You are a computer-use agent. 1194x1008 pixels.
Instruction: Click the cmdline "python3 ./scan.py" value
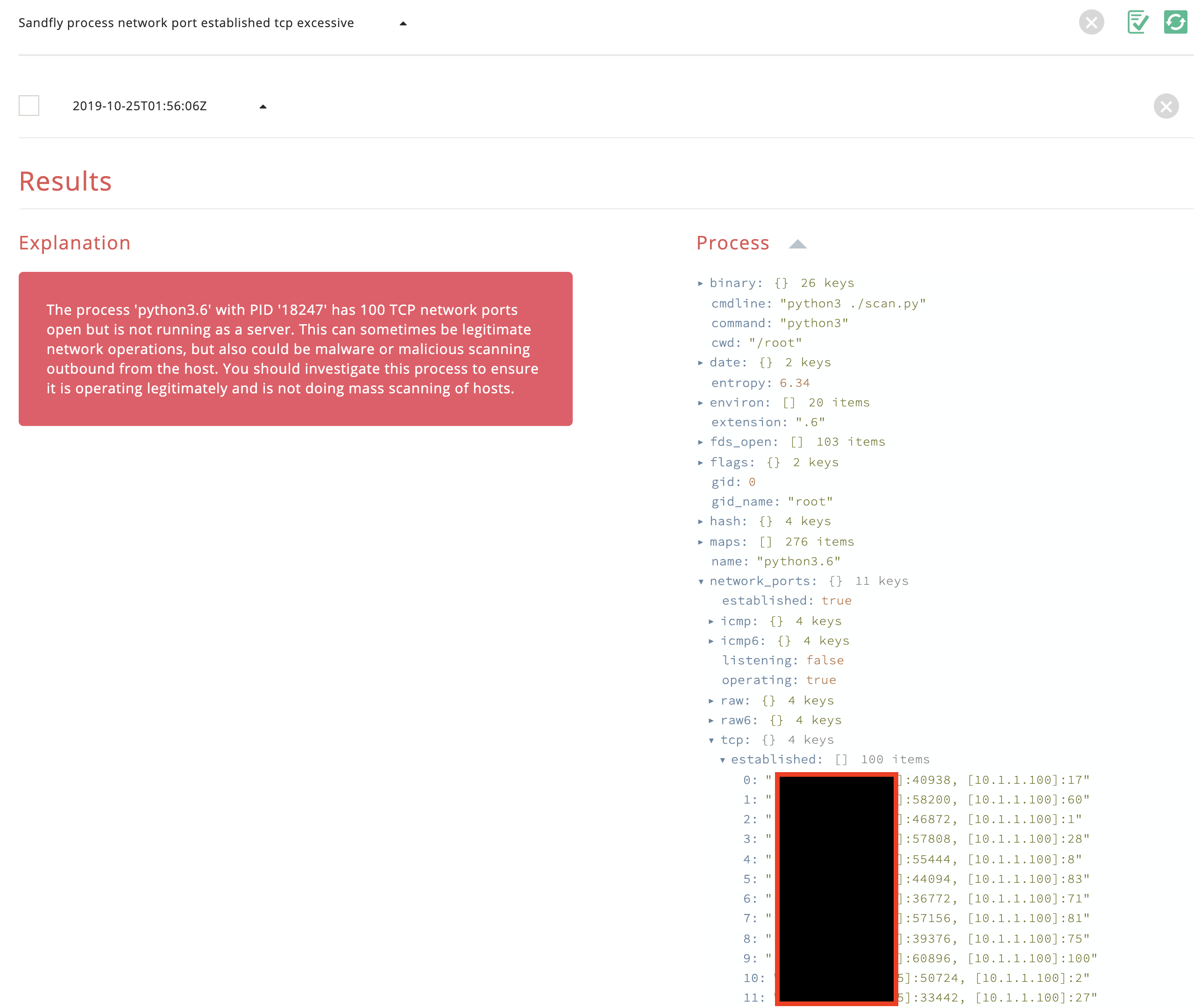coord(853,304)
